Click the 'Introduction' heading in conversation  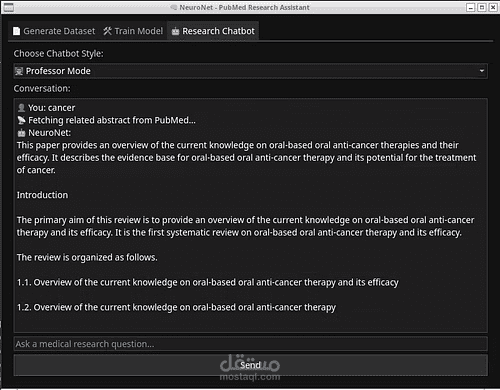click(42, 195)
